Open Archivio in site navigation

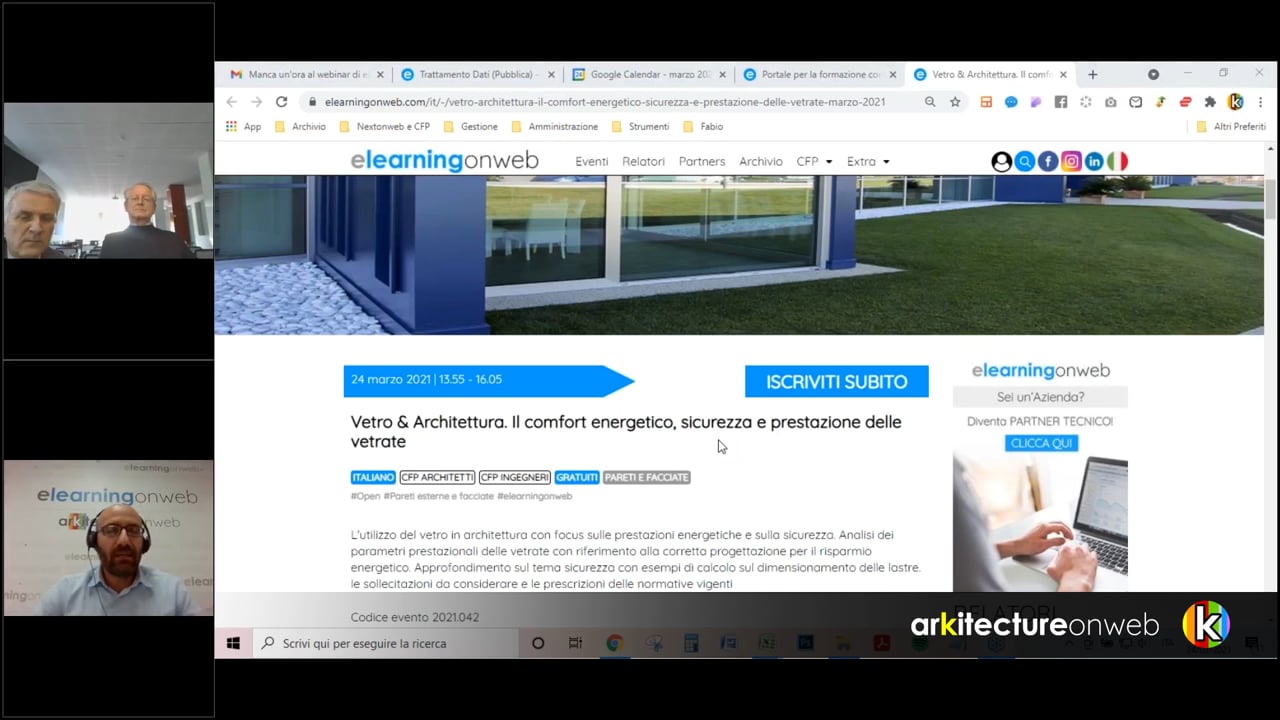pyautogui.click(x=761, y=161)
